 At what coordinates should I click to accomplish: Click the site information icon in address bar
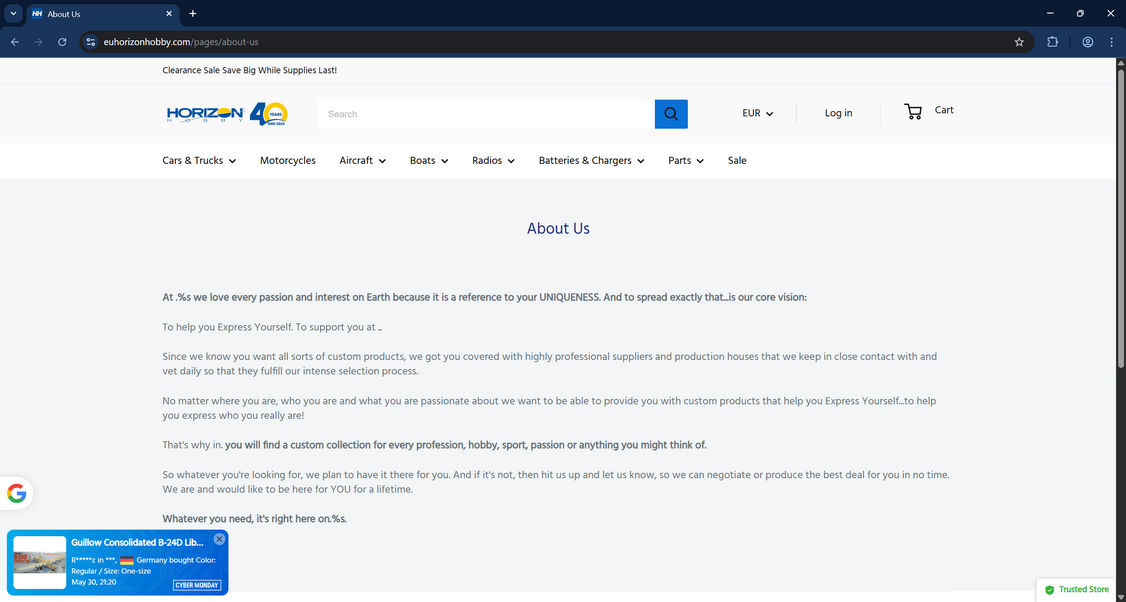[x=90, y=42]
